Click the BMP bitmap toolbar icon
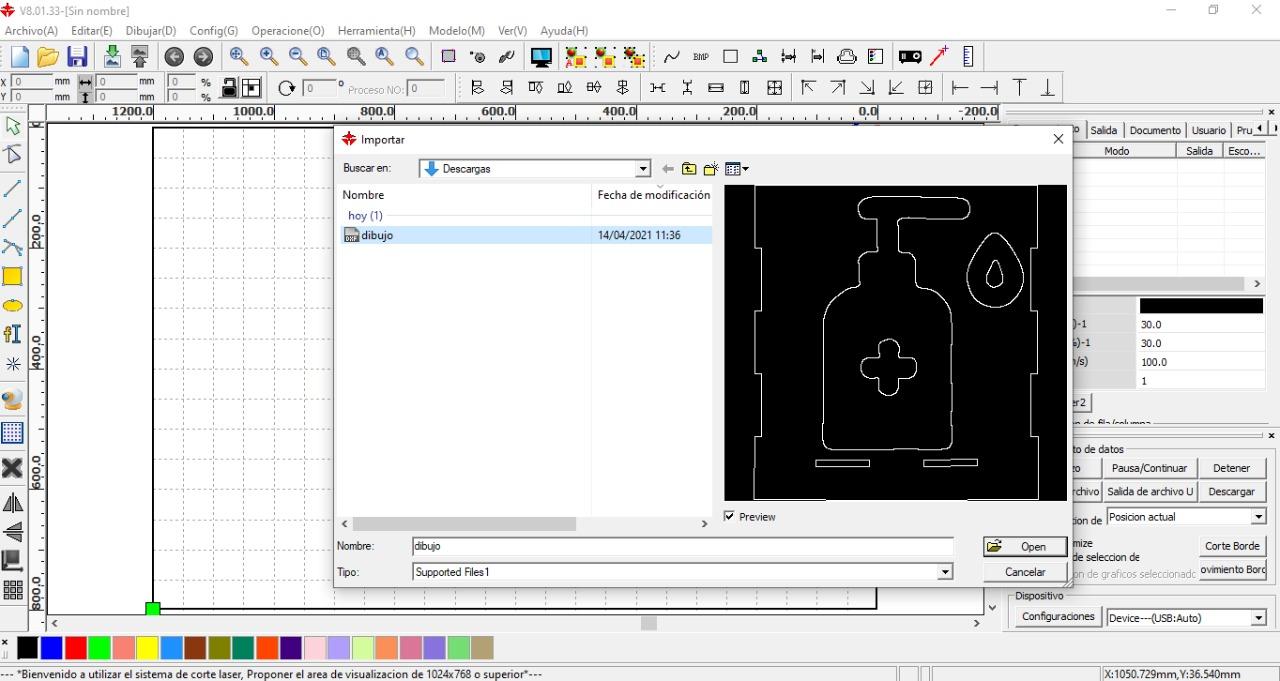Image resolution: width=1280 pixels, height=681 pixels. [x=701, y=57]
